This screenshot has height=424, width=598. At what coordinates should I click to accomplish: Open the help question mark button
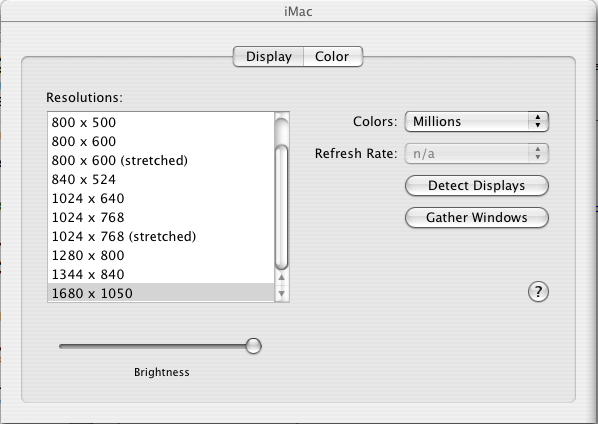click(538, 292)
